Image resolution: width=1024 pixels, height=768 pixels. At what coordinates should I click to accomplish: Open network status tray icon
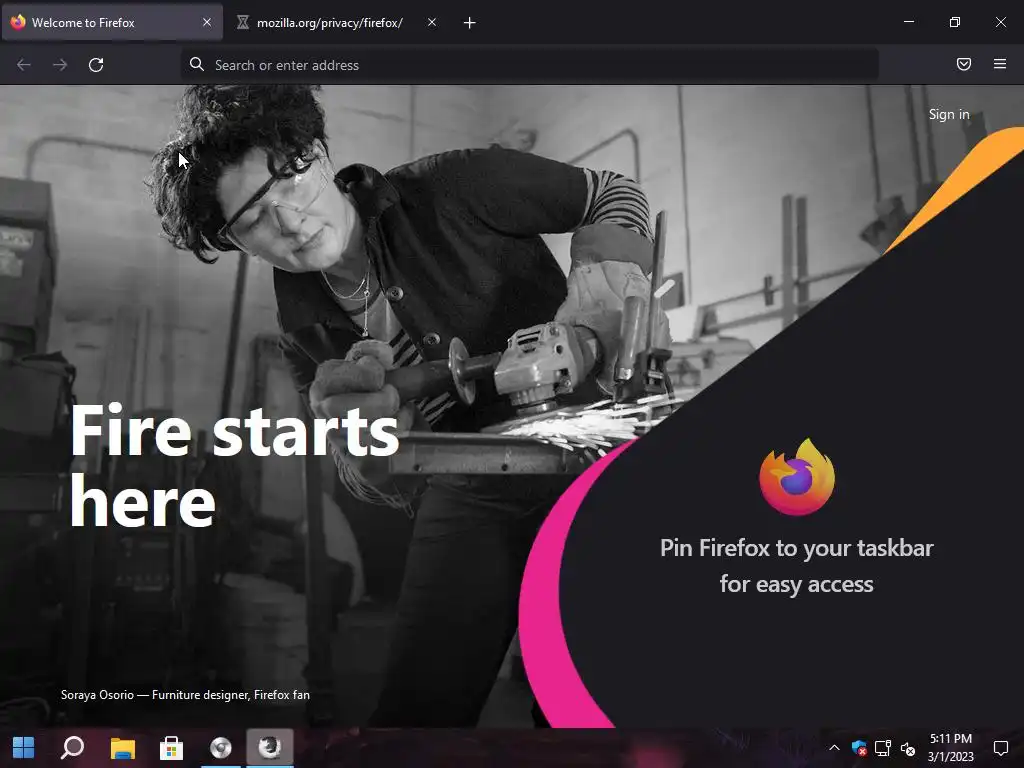[883, 748]
